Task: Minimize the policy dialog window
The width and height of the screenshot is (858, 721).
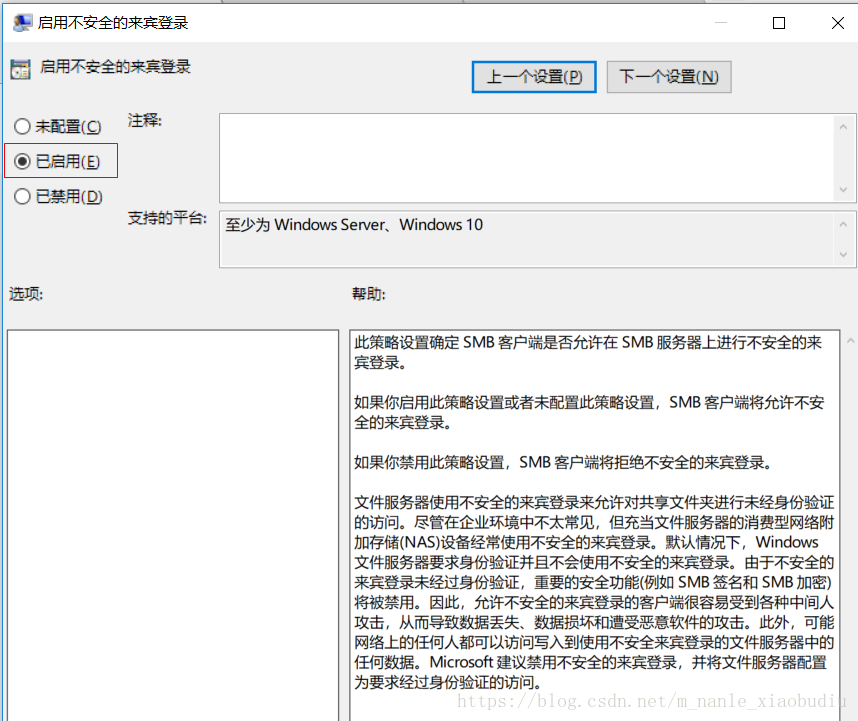Action: click(x=721, y=23)
